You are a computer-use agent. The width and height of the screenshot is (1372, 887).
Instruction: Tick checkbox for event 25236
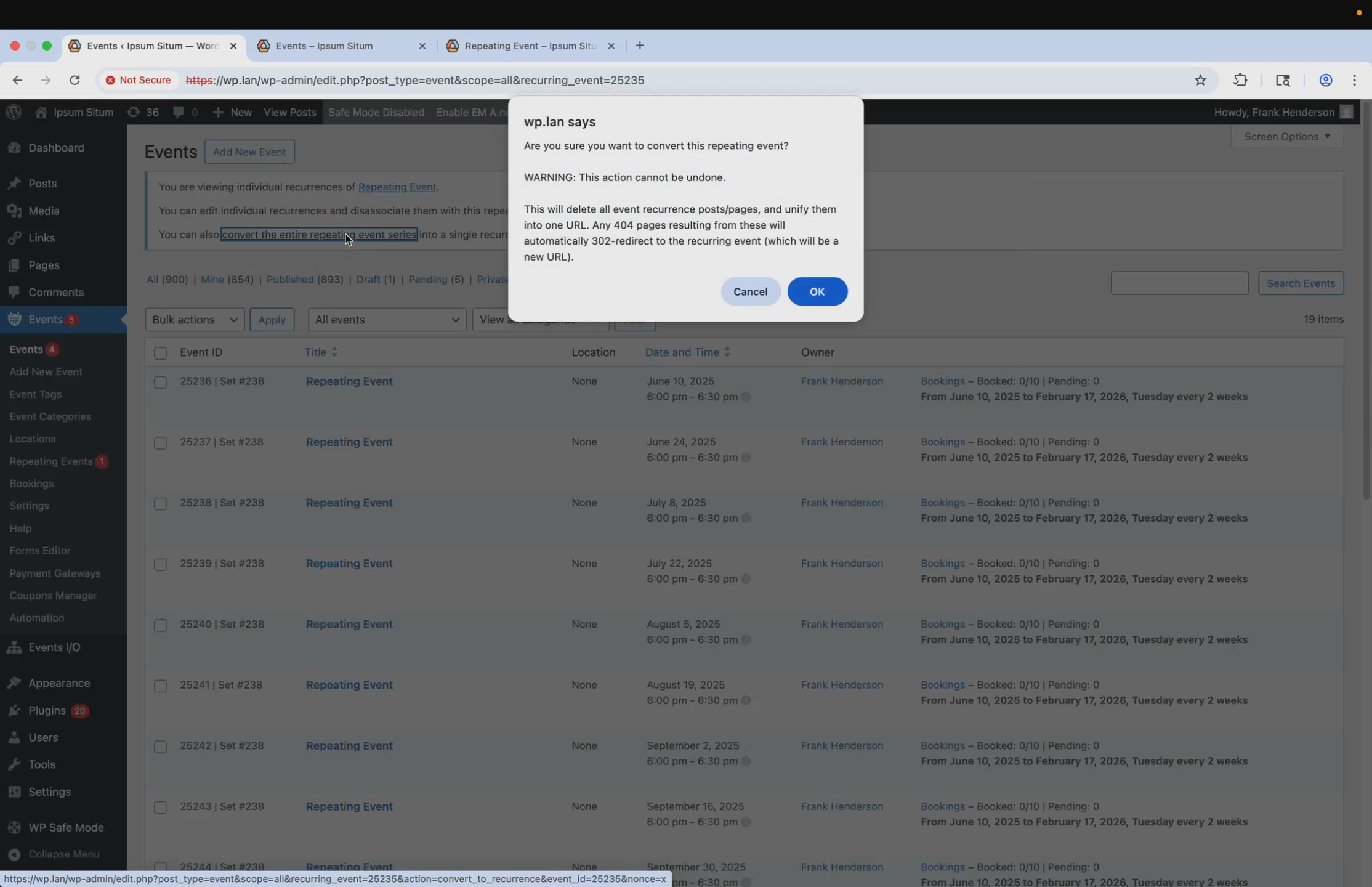(160, 383)
